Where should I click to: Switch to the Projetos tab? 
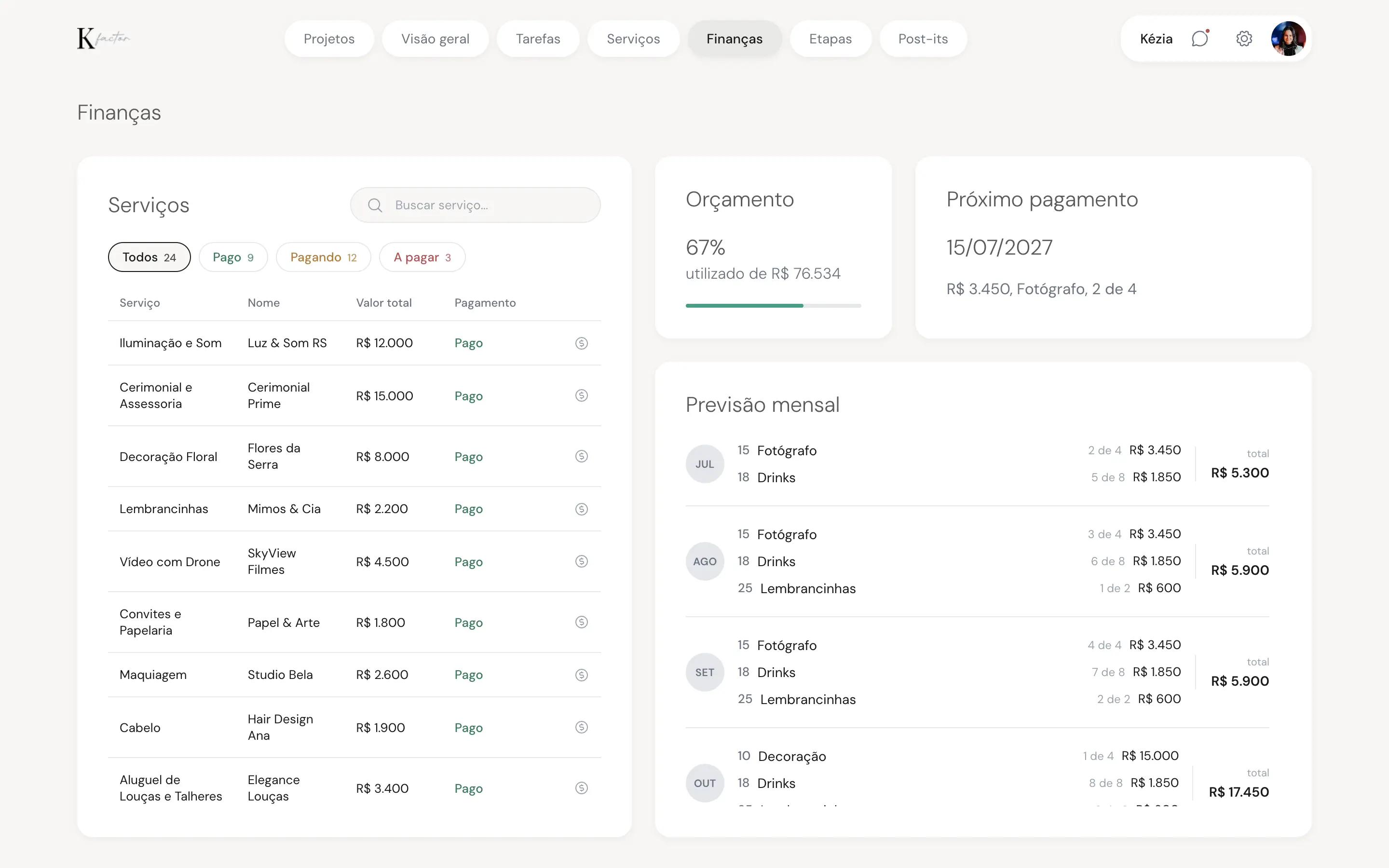[x=329, y=39]
